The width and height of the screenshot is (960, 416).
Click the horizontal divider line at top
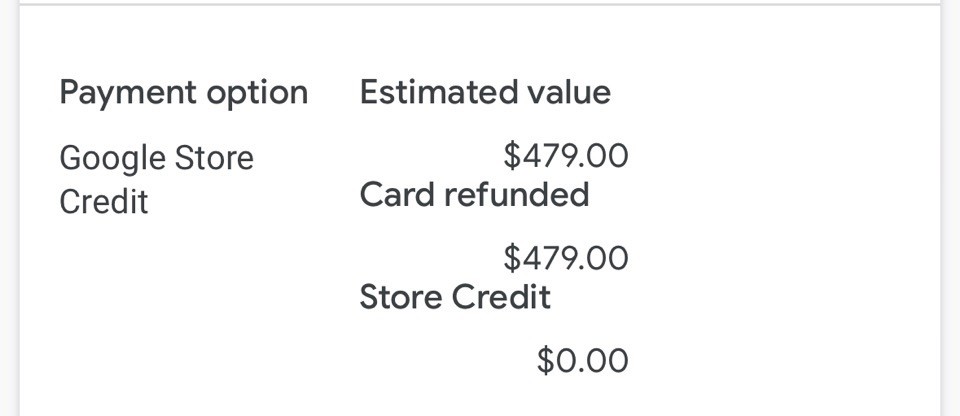[480, 4]
